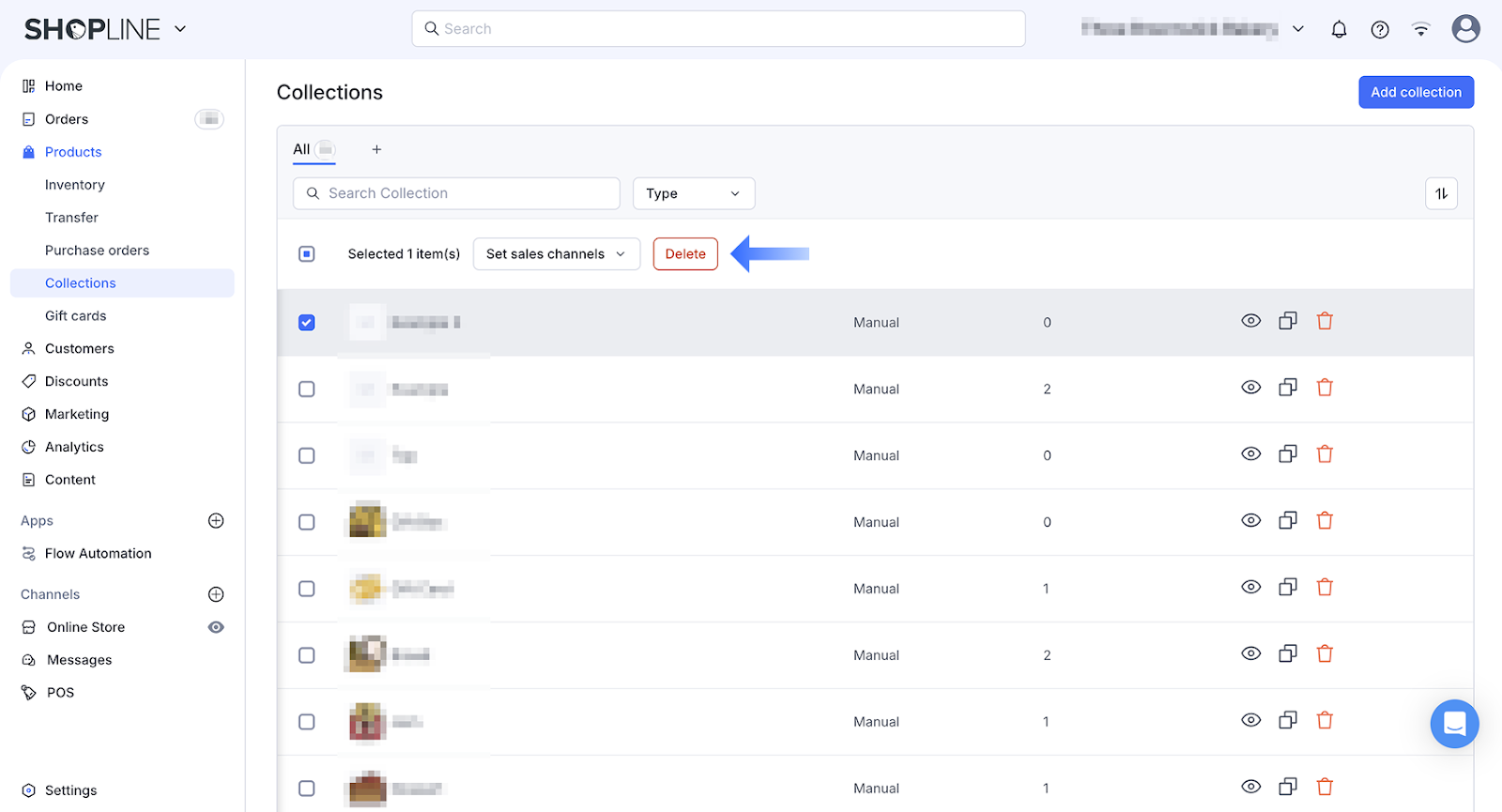Click the user account avatar icon

point(1465,29)
